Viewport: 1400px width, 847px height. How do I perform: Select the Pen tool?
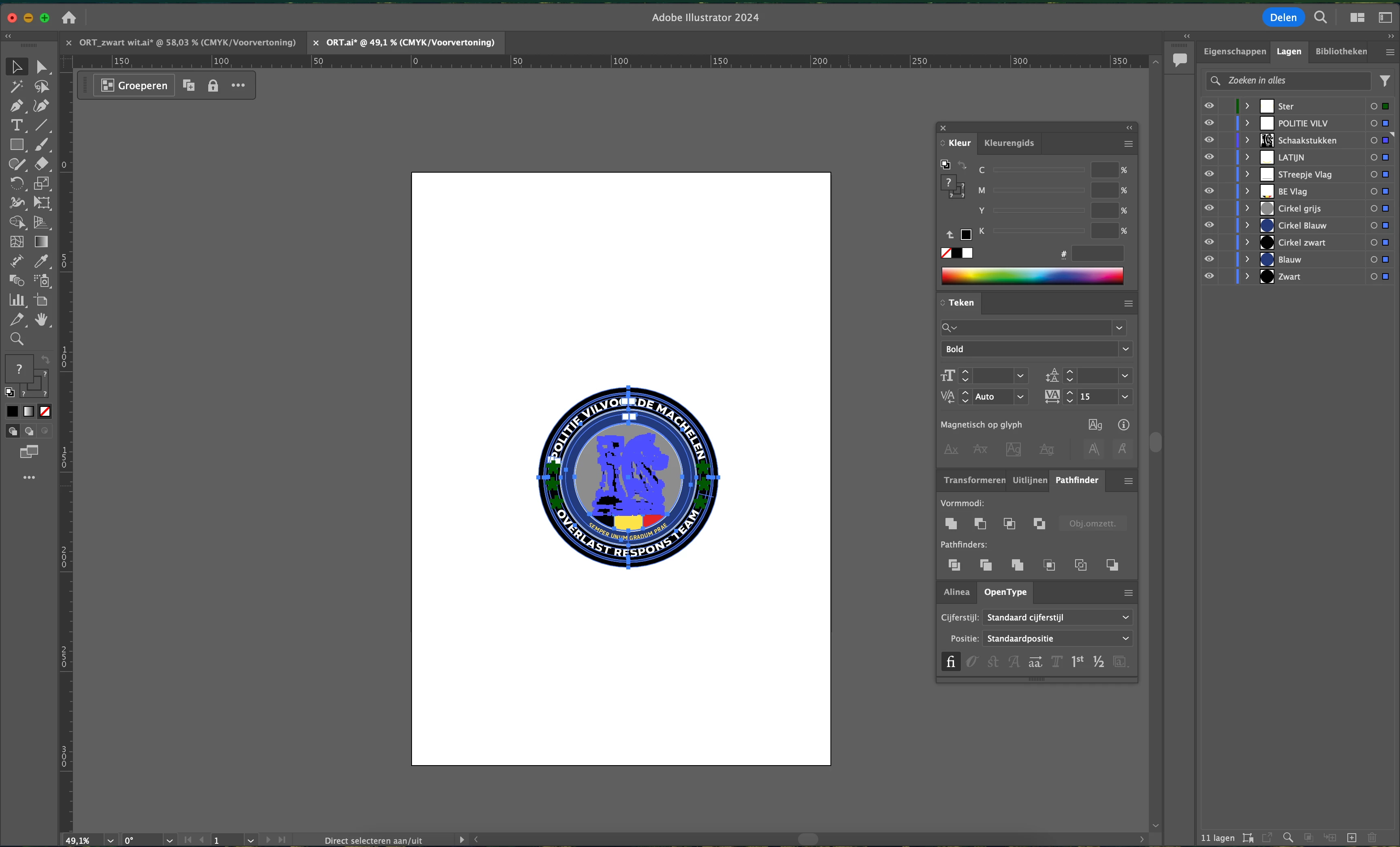coord(16,106)
